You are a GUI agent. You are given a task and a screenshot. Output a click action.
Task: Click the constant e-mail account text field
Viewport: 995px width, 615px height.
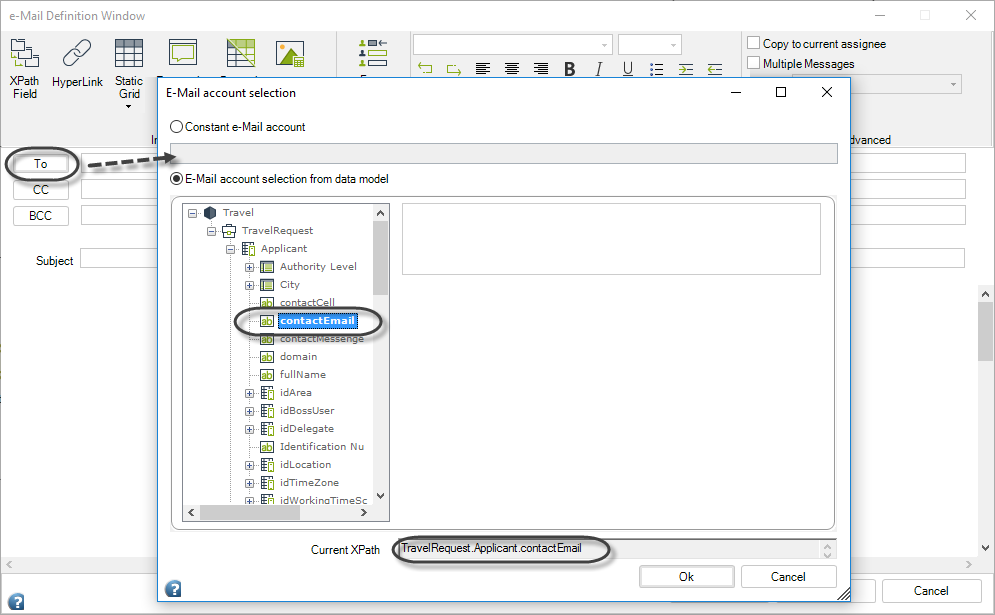(x=503, y=154)
